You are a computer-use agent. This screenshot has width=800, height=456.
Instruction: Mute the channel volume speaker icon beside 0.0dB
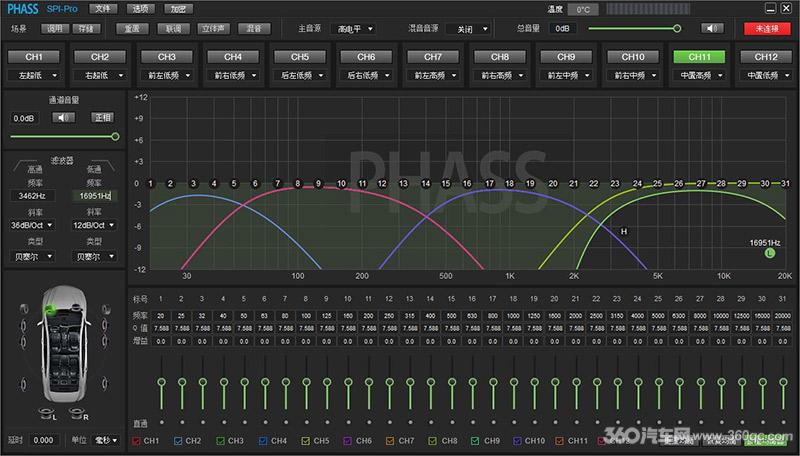pos(64,118)
